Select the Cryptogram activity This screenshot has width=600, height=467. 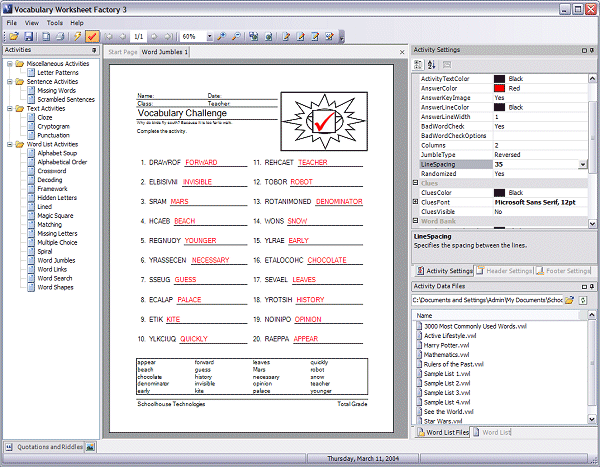[53, 126]
